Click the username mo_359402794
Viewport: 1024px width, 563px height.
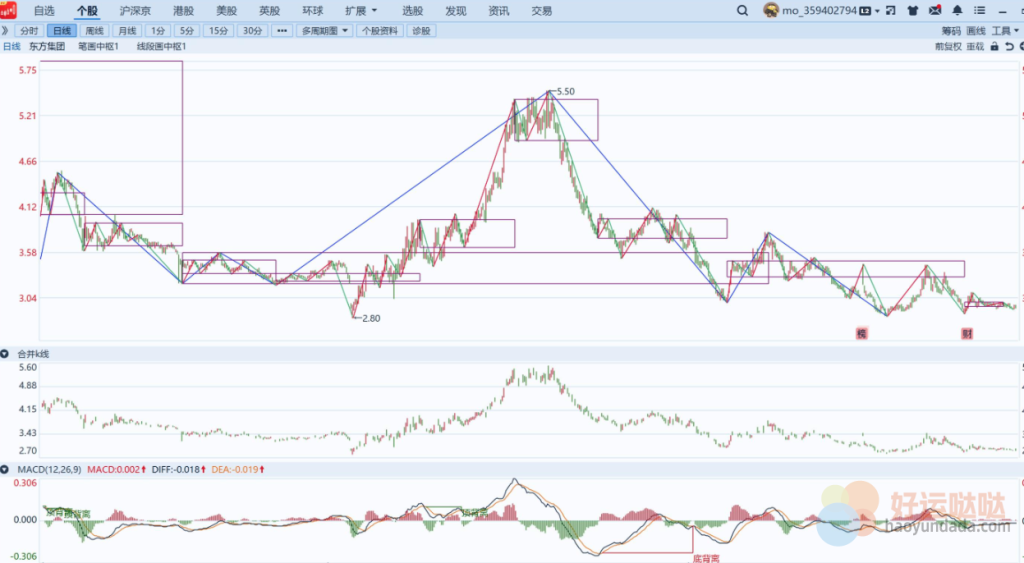tap(820, 11)
